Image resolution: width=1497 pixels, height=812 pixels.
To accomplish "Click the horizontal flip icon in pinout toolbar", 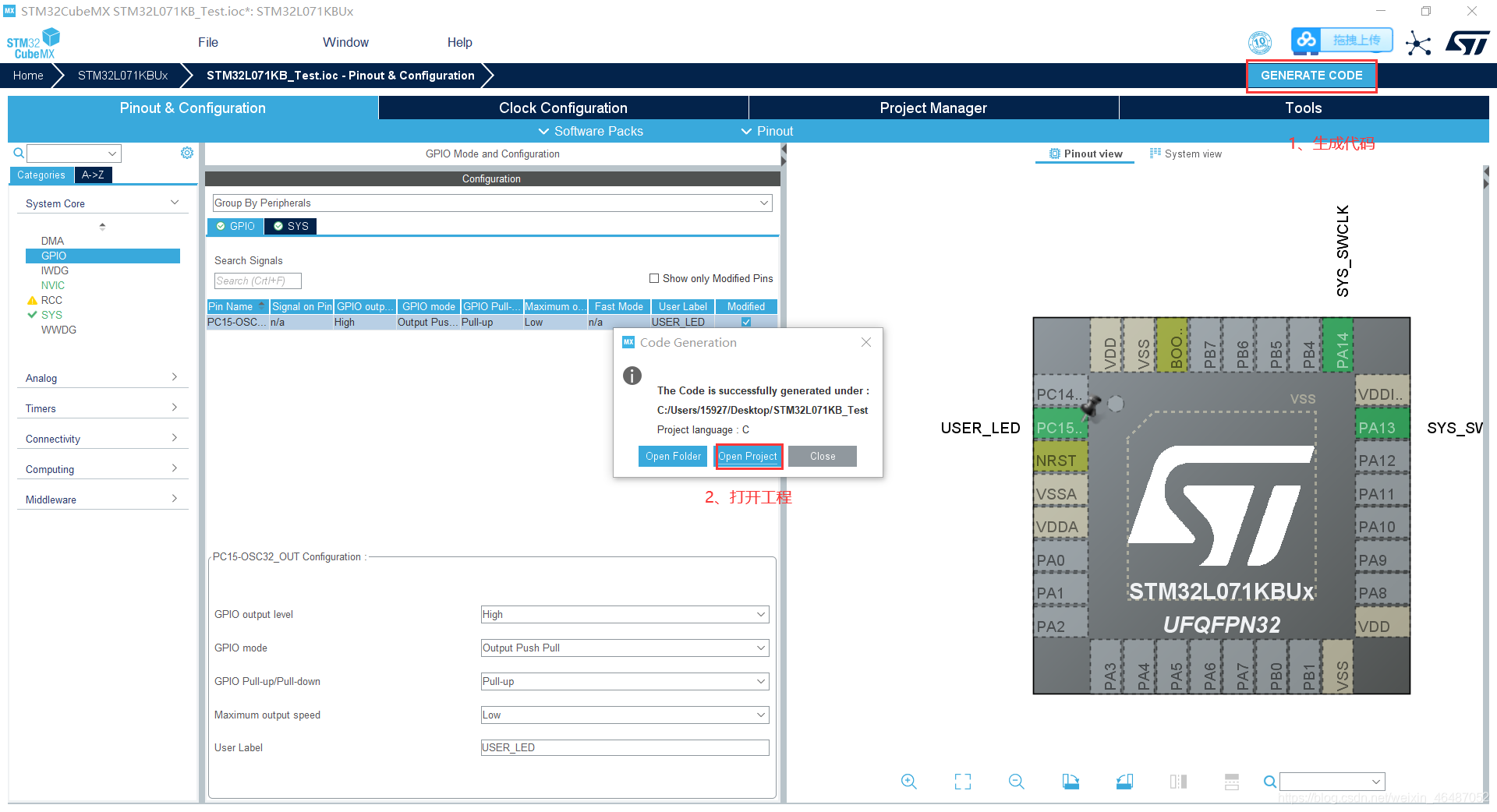I will point(1178,782).
